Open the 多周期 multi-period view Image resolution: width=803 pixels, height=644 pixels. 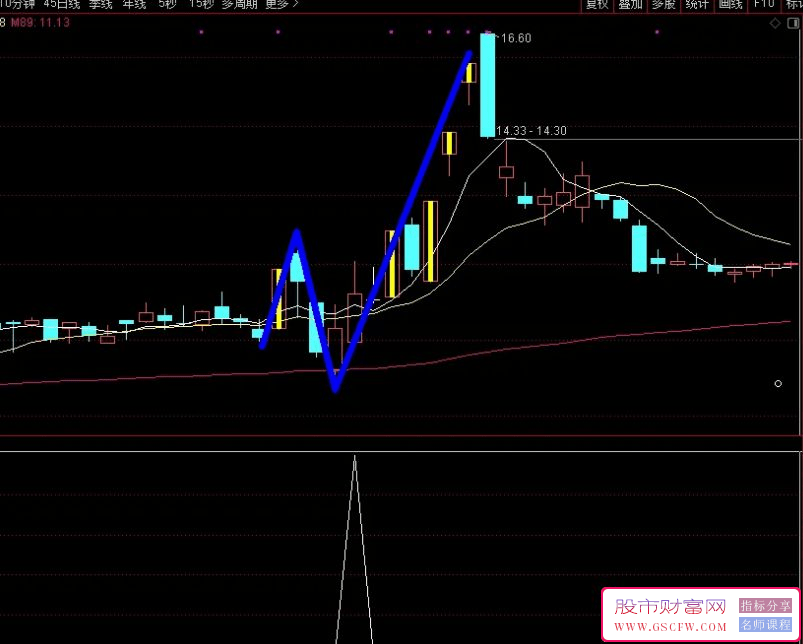pyautogui.click(x=239, y=4)
